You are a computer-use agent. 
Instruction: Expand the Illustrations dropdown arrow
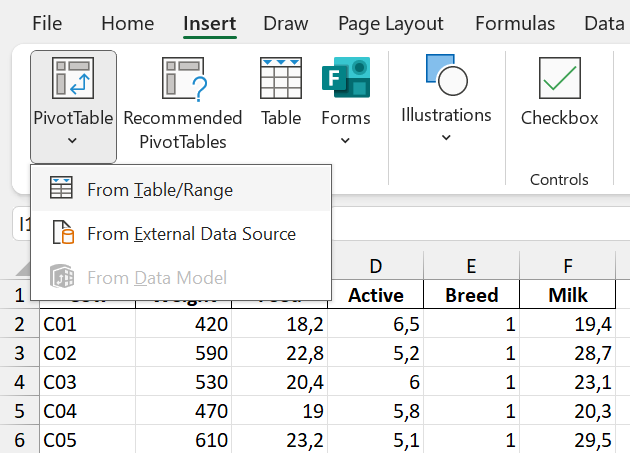446,138
